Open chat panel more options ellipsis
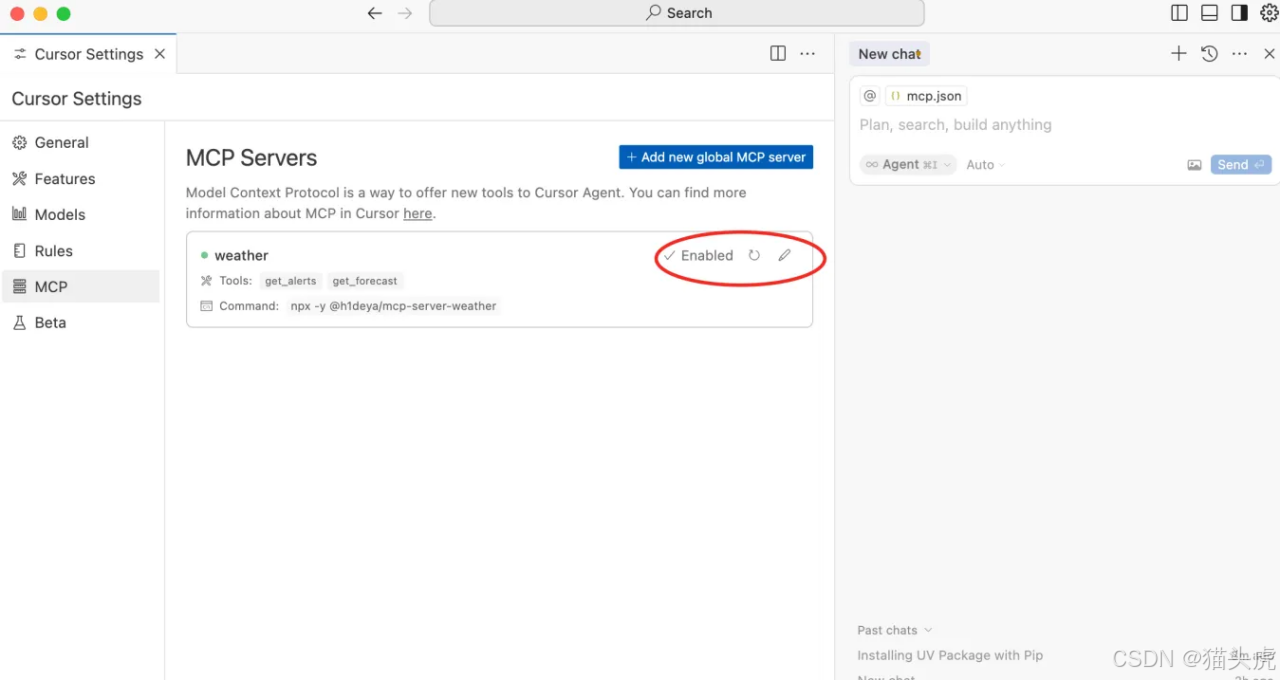Viewport: 1280px width, 680px height. click(x=1240, y=54)
